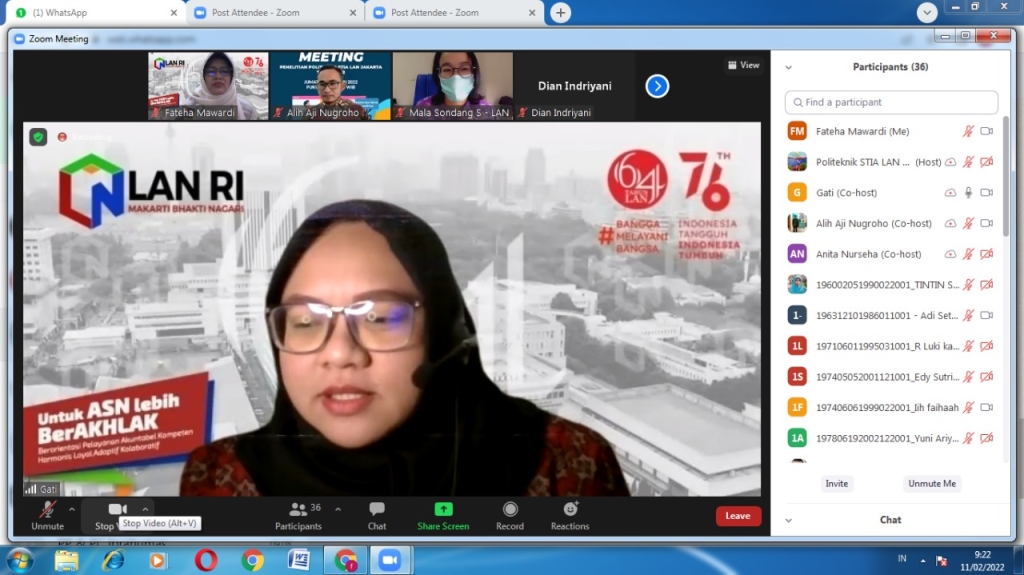Screen dimensions: 1024x575
Task: Switch to the (1) WhatsApp browser tab
Action: click(96, 12)
